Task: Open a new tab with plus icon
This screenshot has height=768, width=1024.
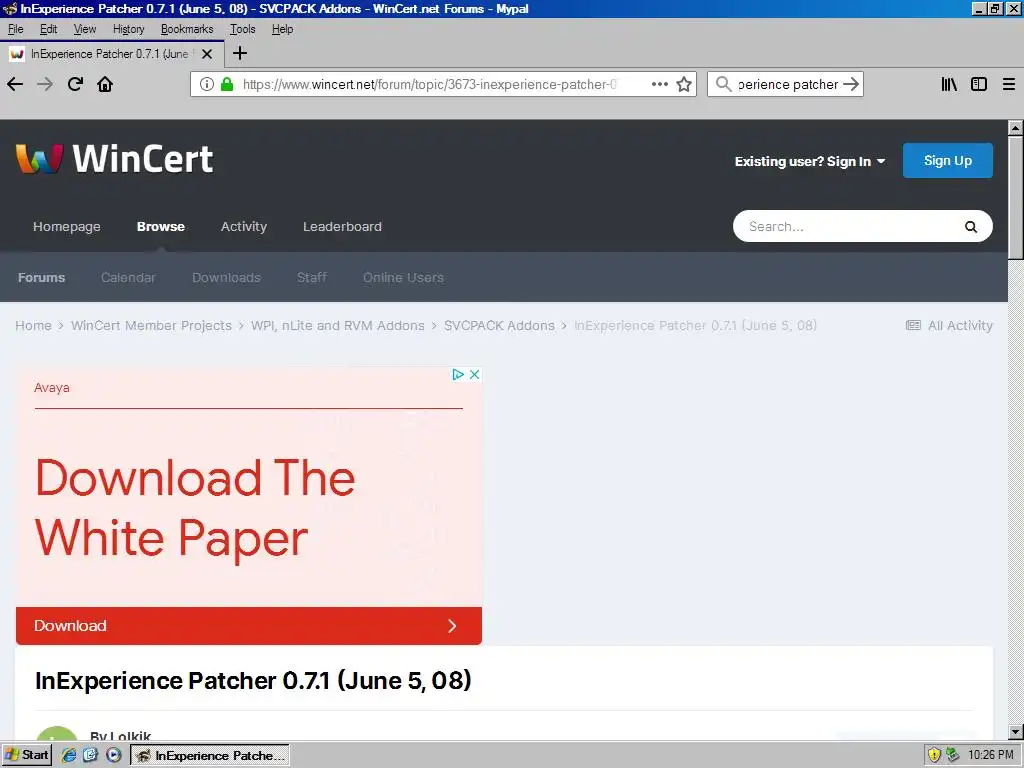Action: 240,53
